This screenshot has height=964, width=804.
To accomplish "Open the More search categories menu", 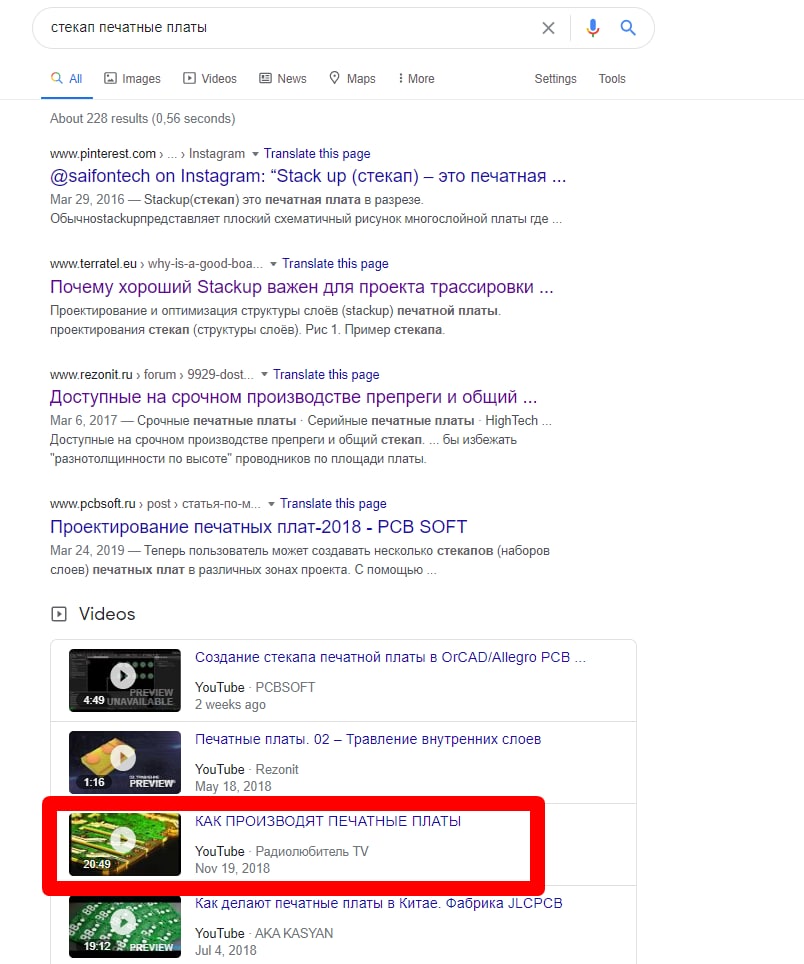I will [416, 79].
